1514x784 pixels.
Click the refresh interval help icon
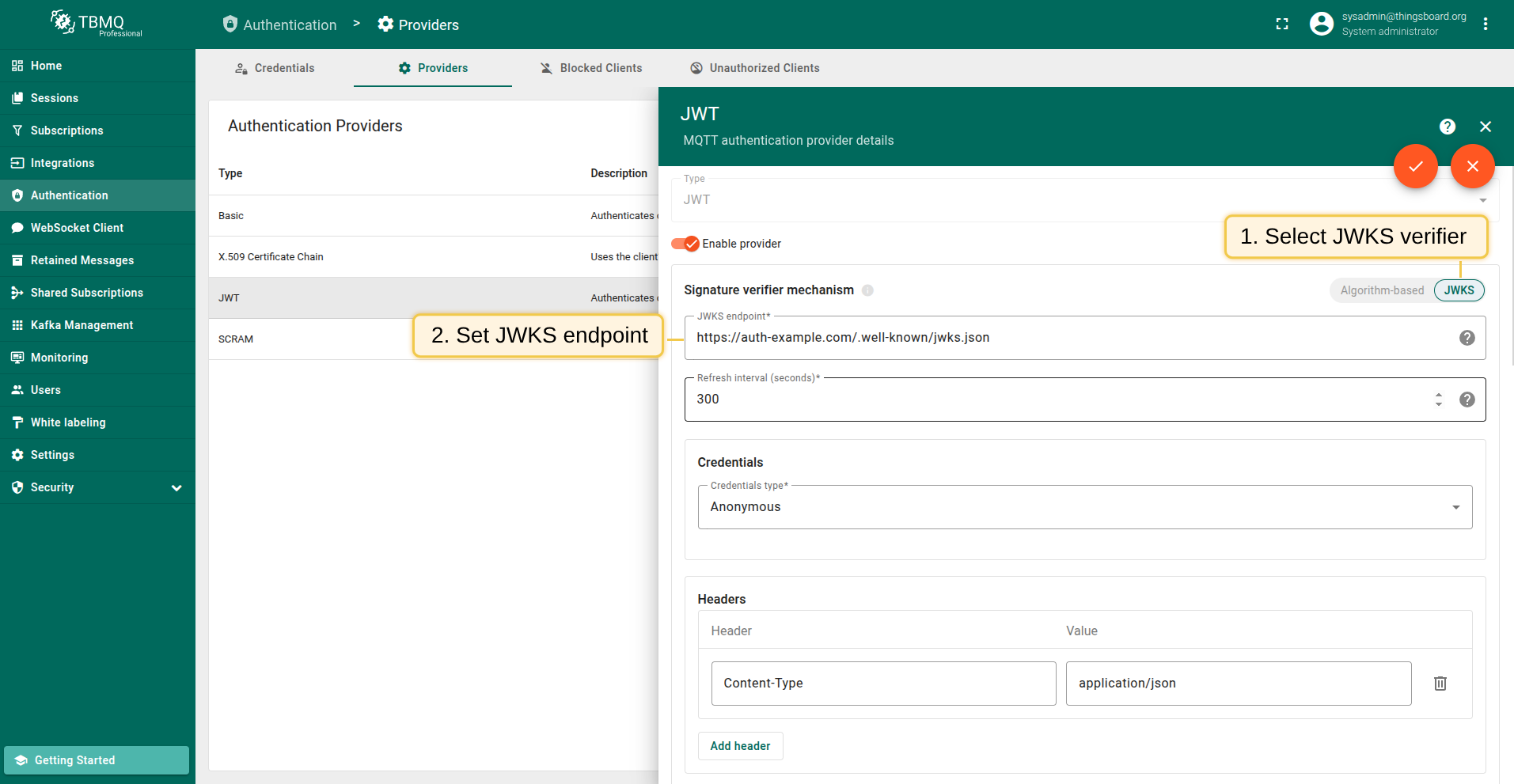(1467, 400)
